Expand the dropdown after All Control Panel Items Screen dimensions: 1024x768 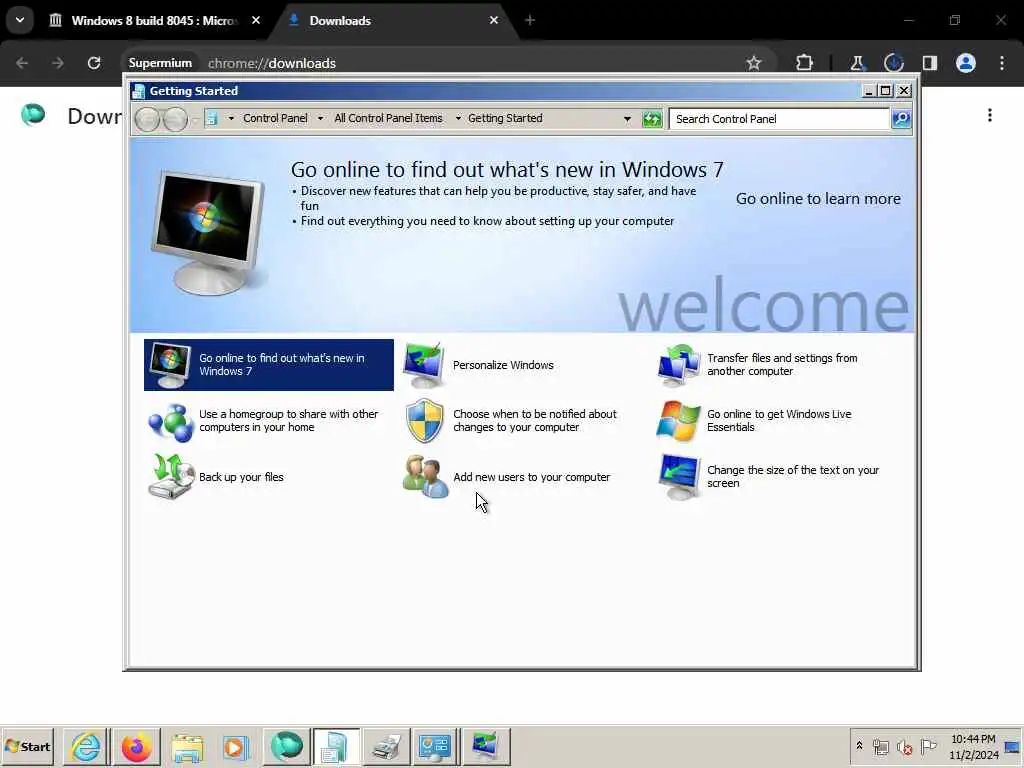click(x=458, y=119)
